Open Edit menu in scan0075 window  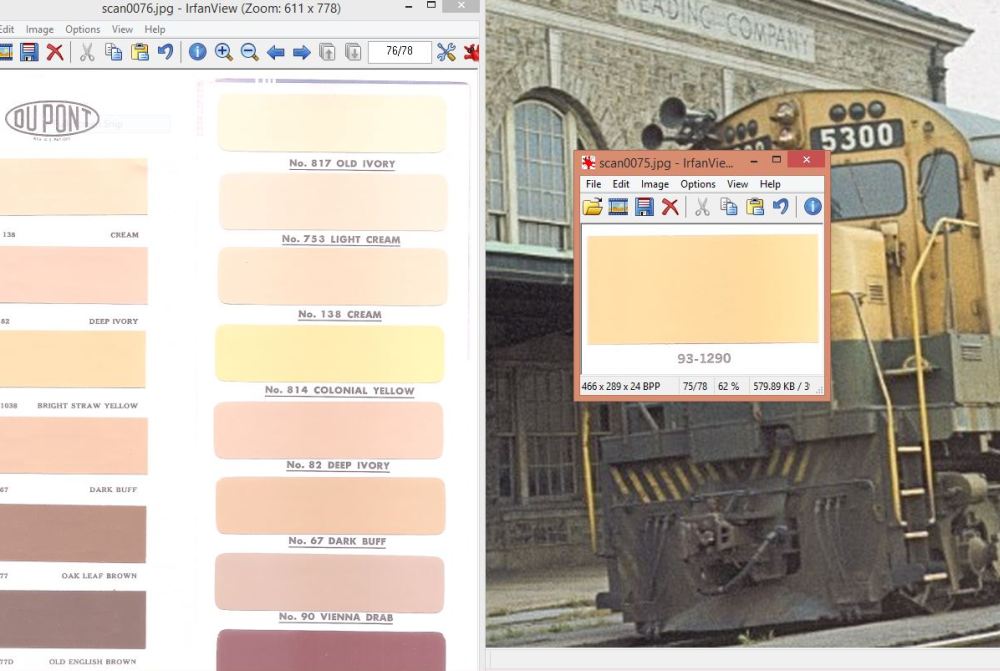[x=621, y=184]
